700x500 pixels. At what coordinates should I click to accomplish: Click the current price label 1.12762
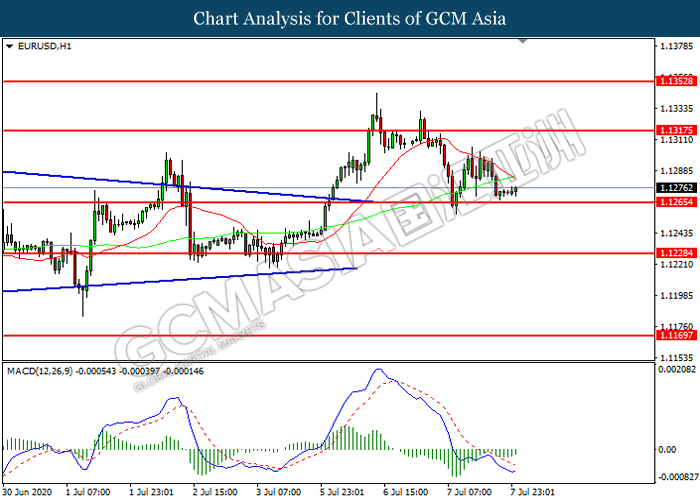tap(677, 188)
